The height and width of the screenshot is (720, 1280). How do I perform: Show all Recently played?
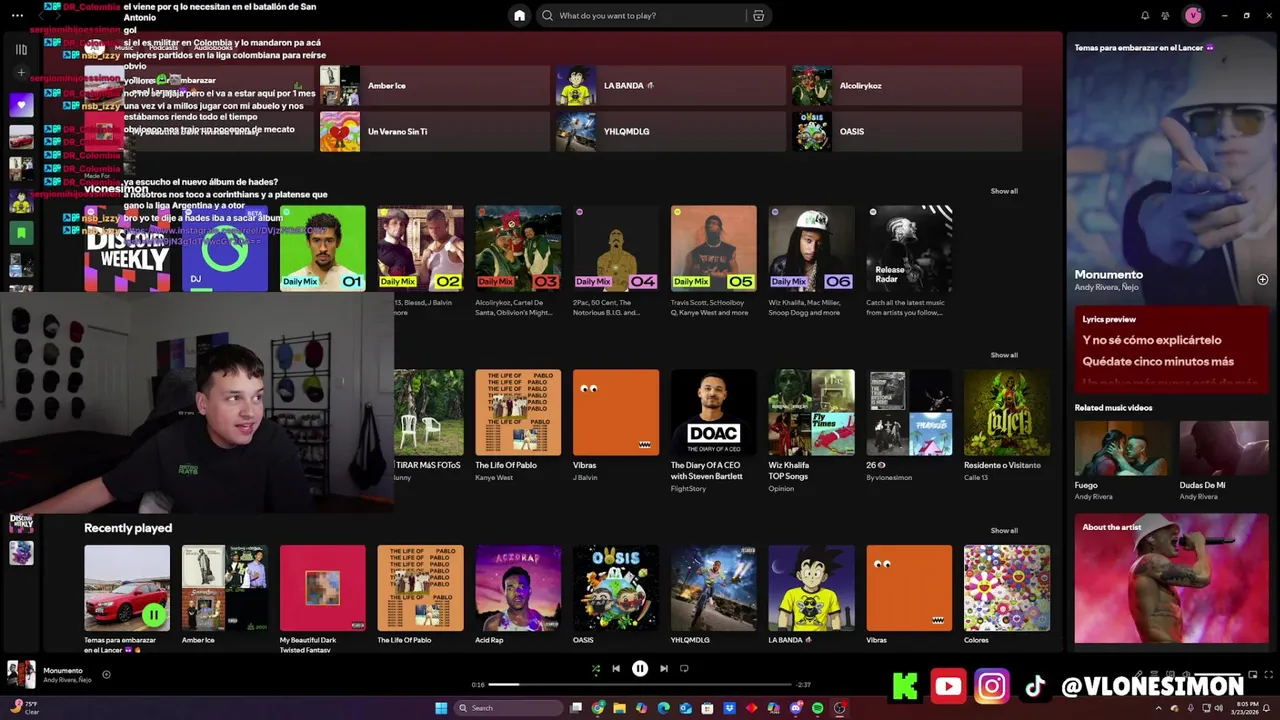point(1004,530)
